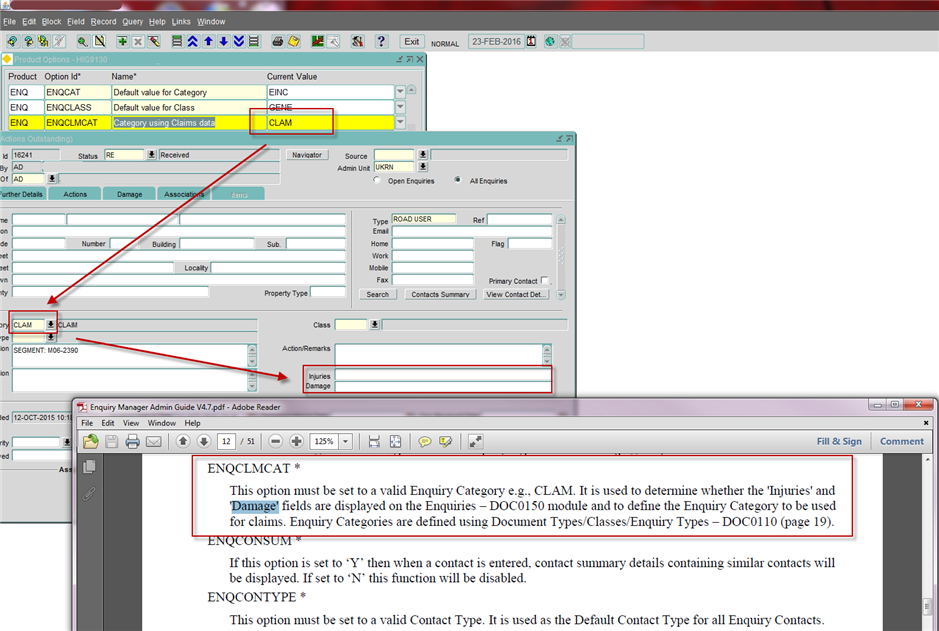Click the green Insert Record icon
The height and width of the screenshot is (631, 939).
click(x=120, y=41)
